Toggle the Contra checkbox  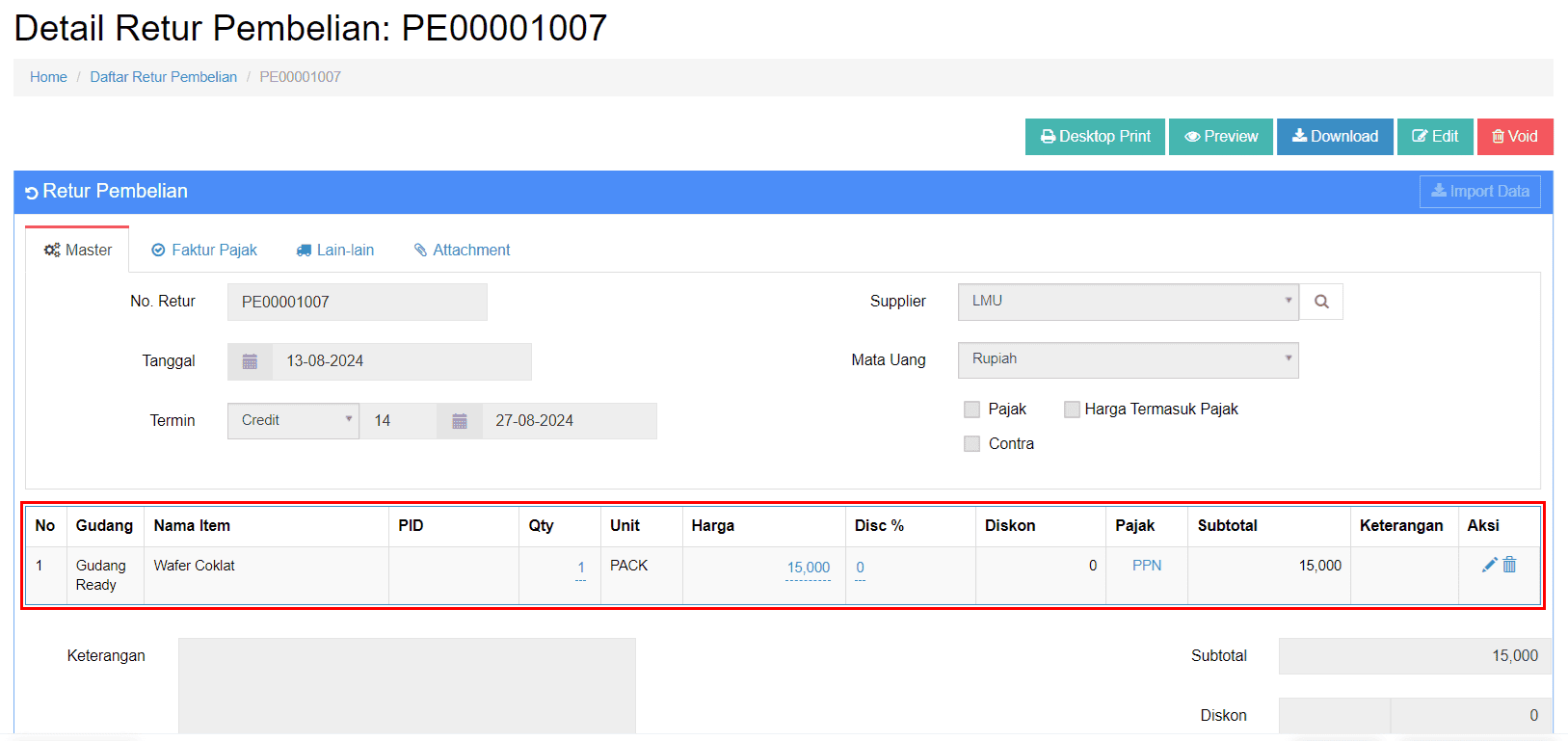[971, 444]
